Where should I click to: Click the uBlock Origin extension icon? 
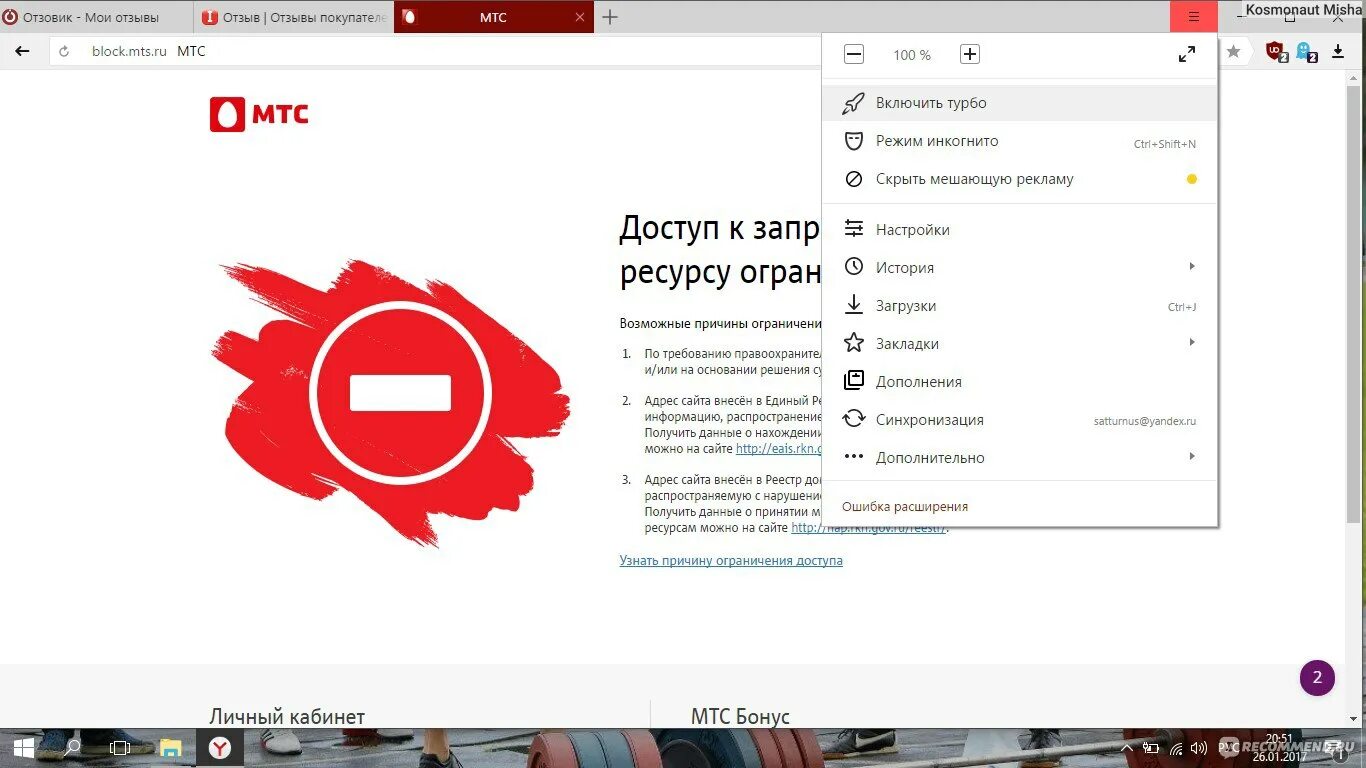[x=1274, y=51]
